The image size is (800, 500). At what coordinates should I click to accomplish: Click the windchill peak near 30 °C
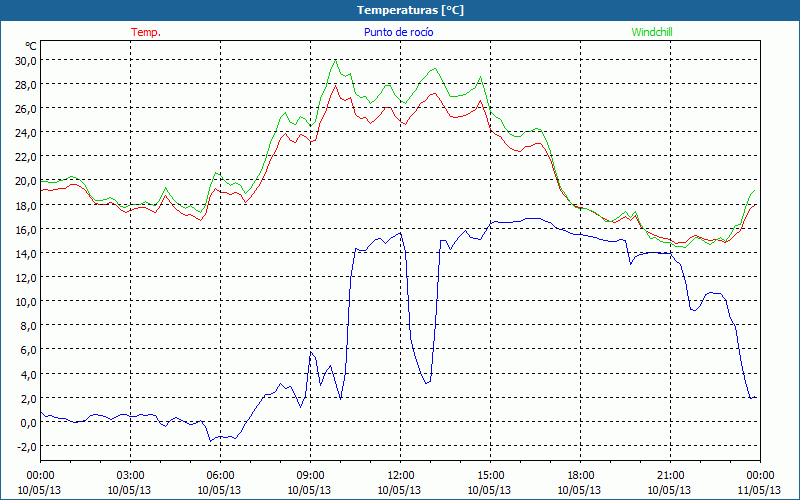point(335,60)
